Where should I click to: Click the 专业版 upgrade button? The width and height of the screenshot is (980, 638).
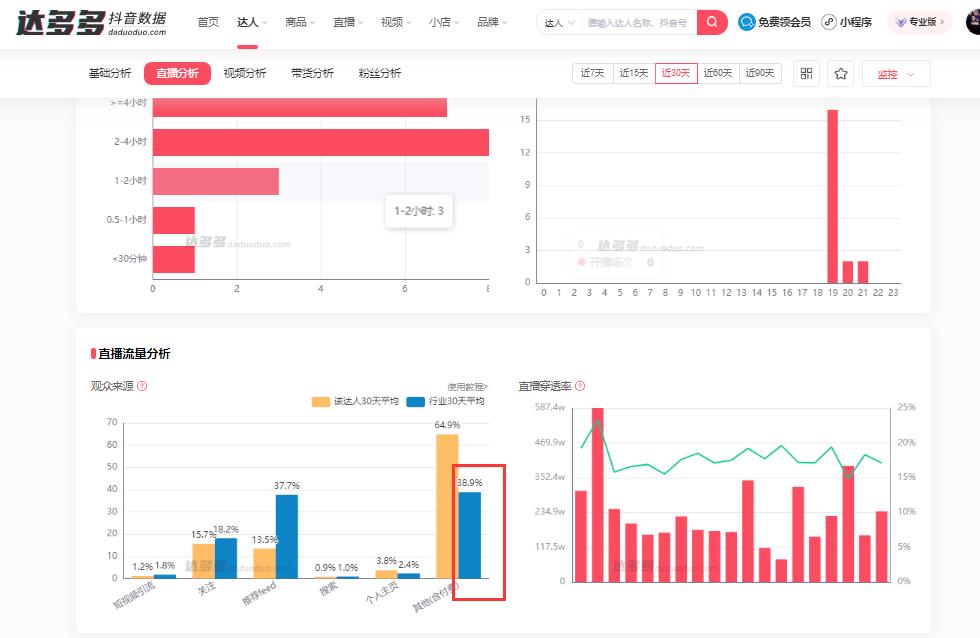coord(920,22)
